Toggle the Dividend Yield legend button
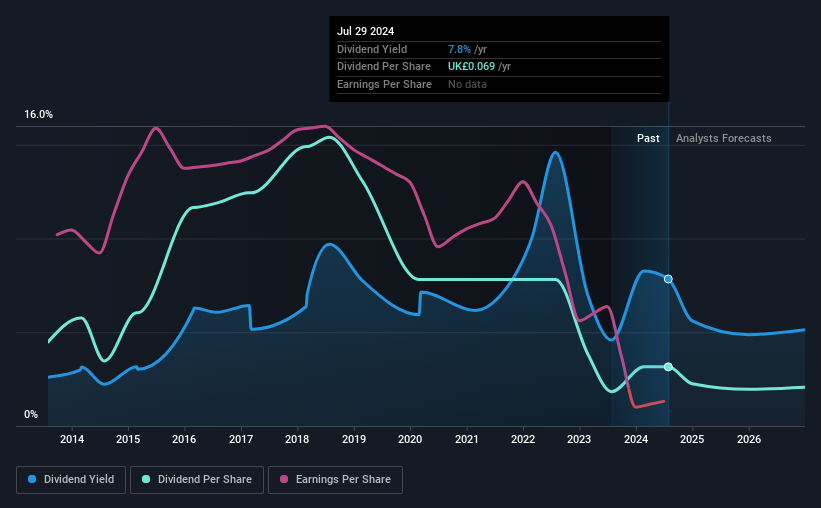 coord(71,480)
